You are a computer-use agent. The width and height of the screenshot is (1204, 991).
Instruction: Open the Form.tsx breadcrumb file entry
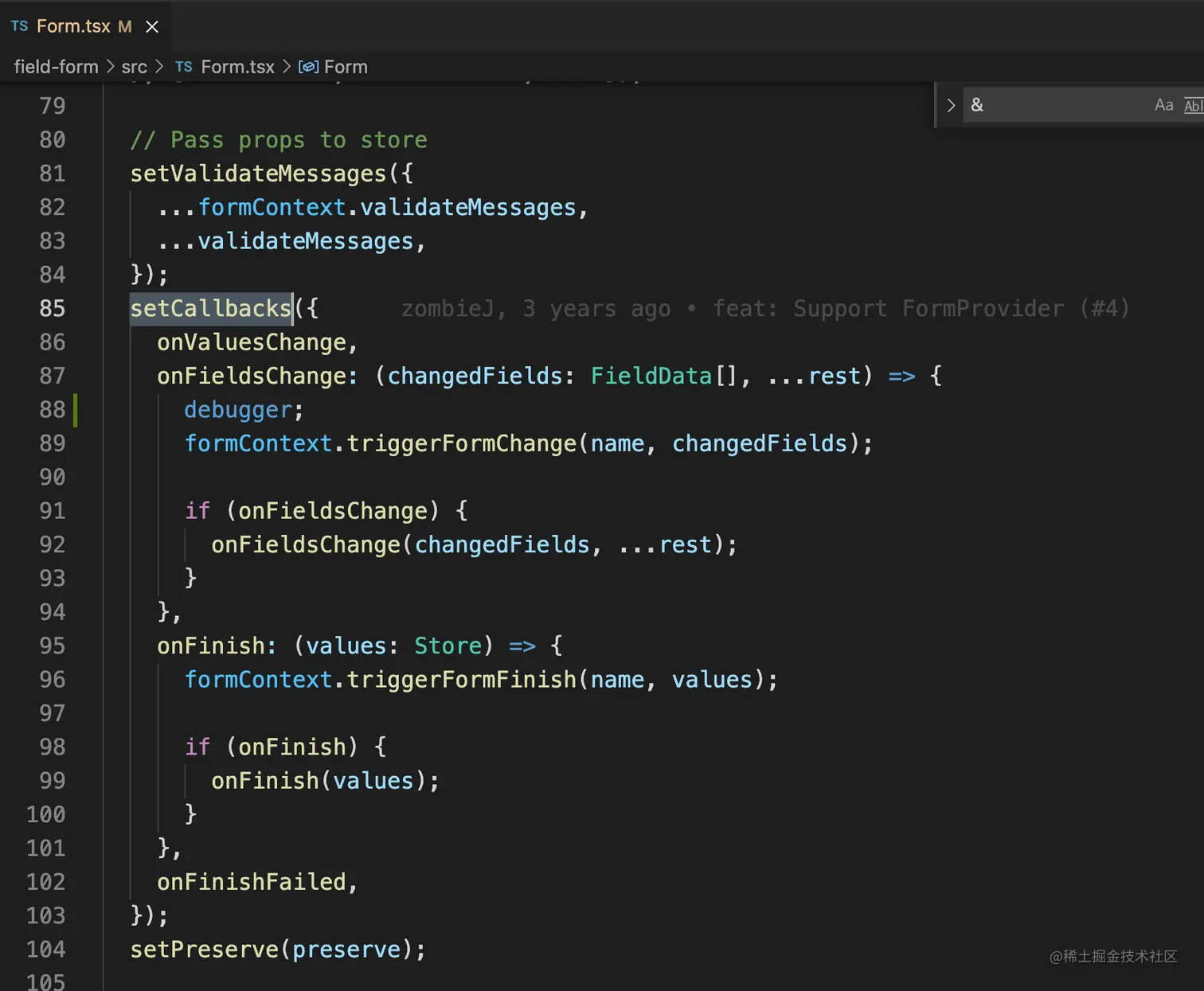pos(237,67)
